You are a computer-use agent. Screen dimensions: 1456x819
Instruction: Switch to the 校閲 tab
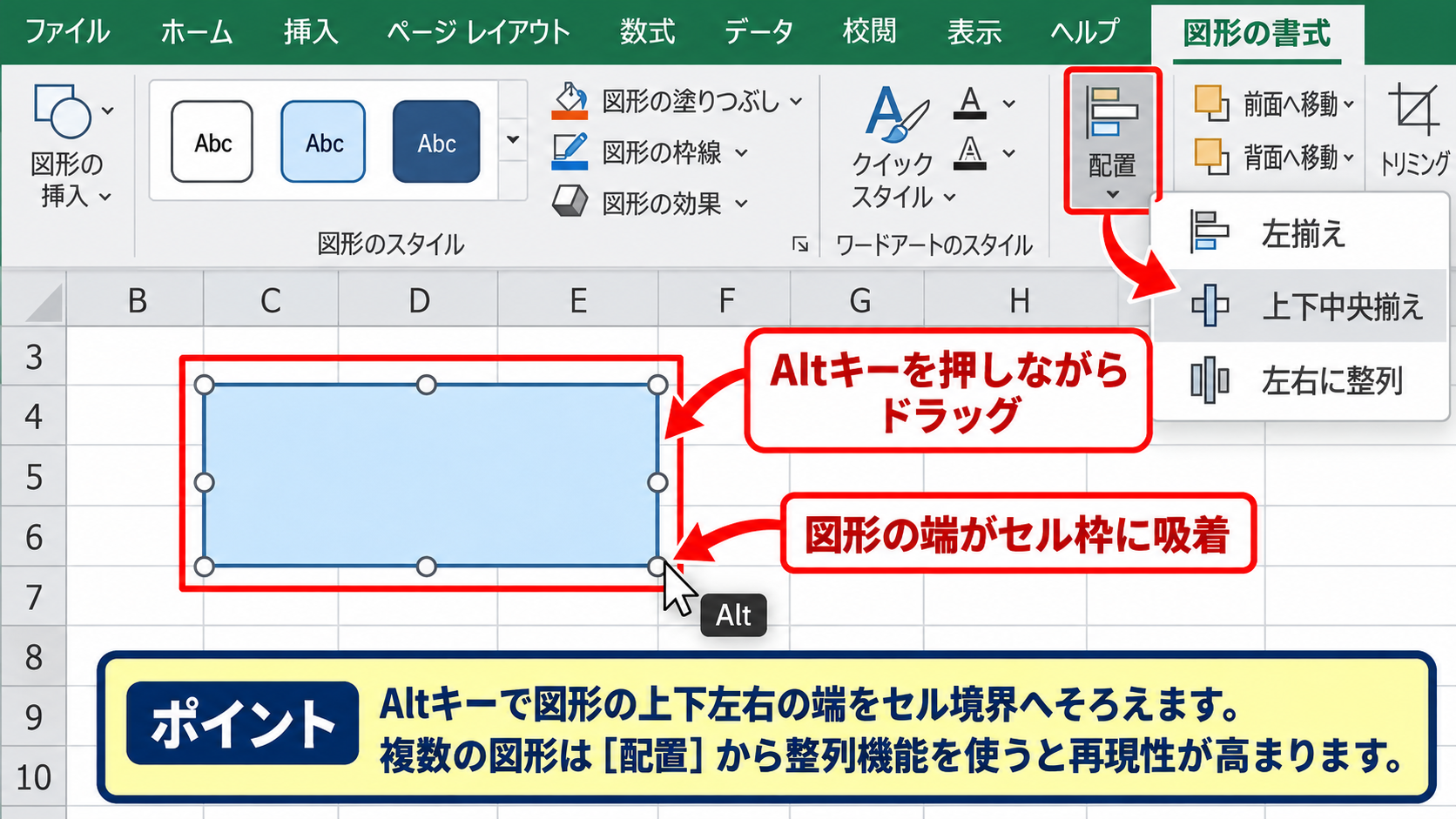click(869, 32)
